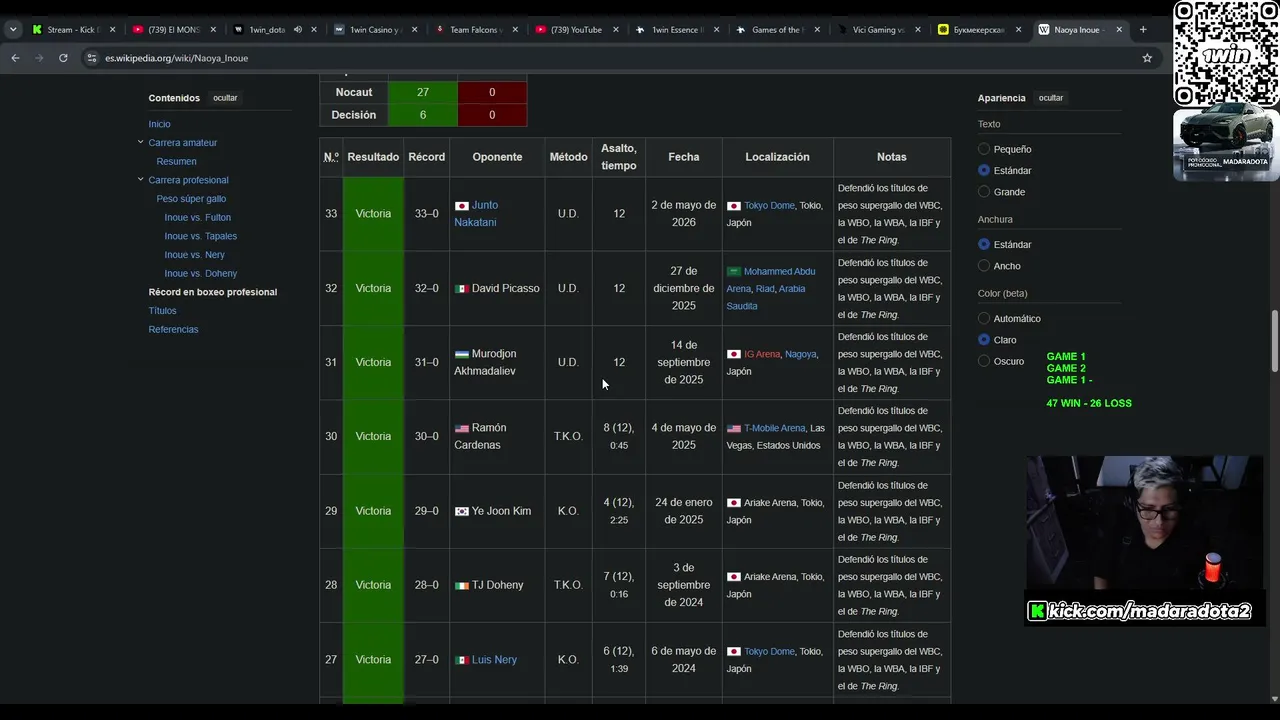
Task: Click the page vertical scrollbar thumb
Action: [1274, 342]
